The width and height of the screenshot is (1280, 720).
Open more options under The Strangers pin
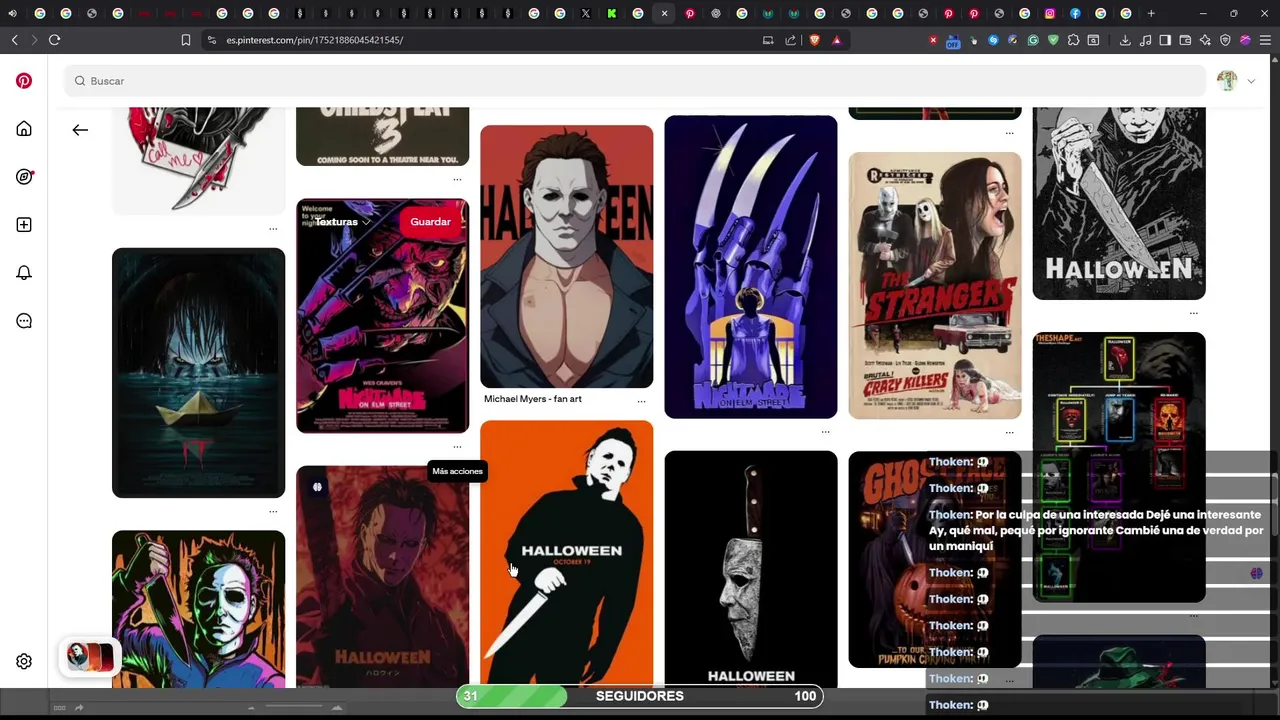click(1009, 432)
